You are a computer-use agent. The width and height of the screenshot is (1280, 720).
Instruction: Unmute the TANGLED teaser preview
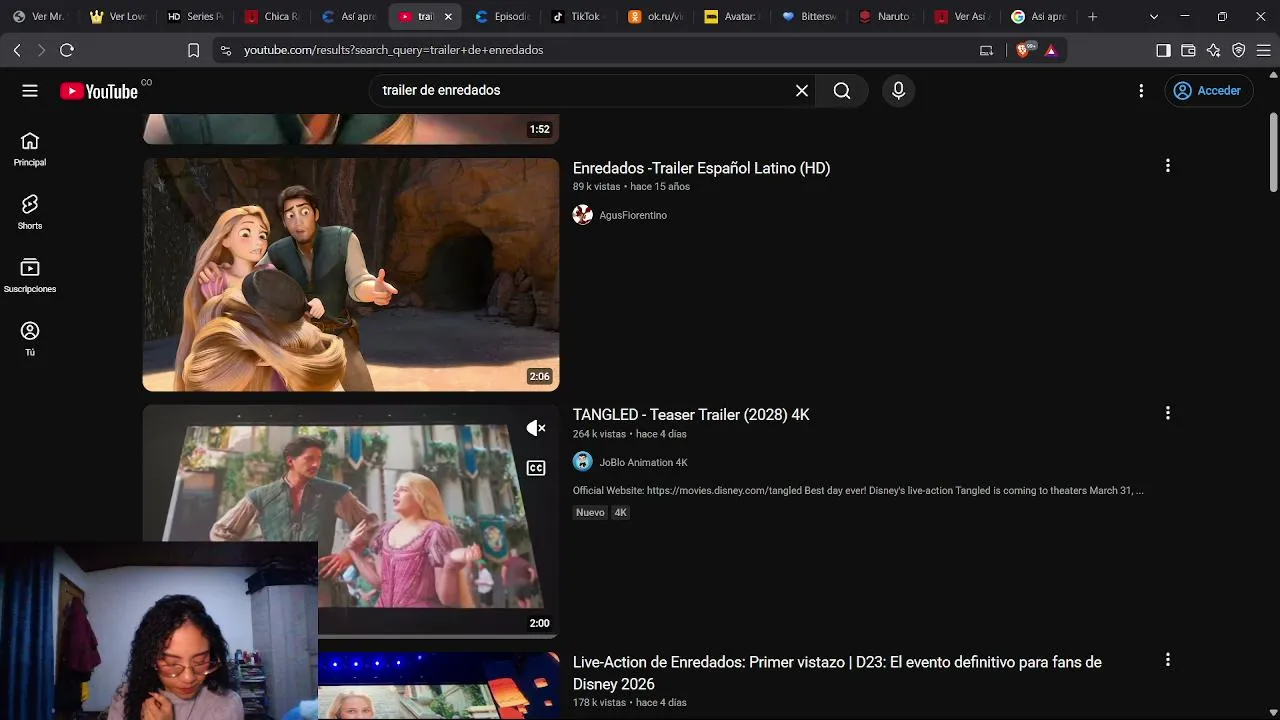pos(536,428)
